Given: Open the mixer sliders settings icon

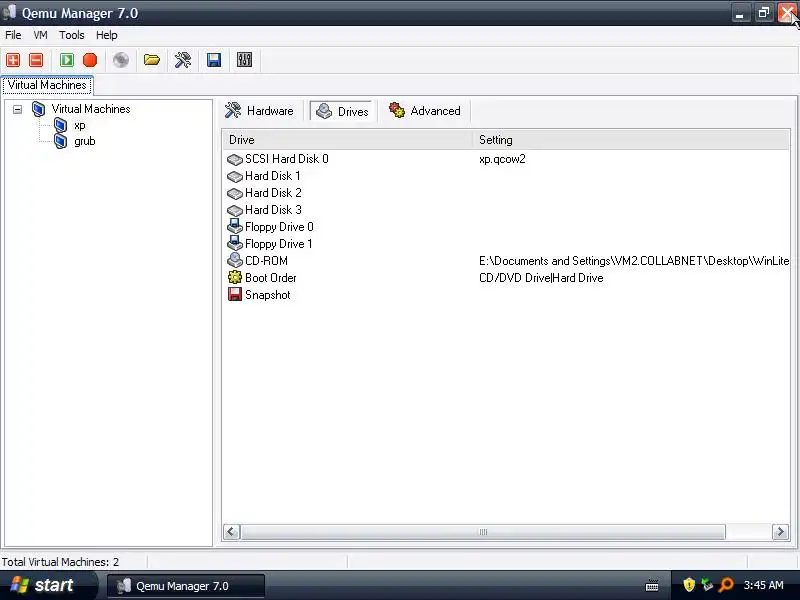Looking at the screenshot, I should point(244,60).
